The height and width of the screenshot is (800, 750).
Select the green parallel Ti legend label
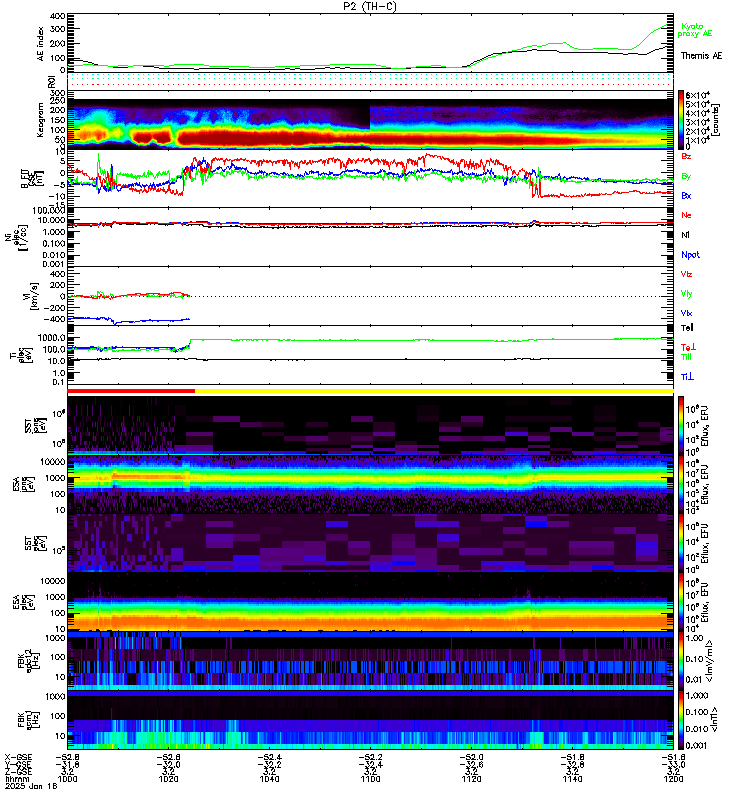click(686, 357)
